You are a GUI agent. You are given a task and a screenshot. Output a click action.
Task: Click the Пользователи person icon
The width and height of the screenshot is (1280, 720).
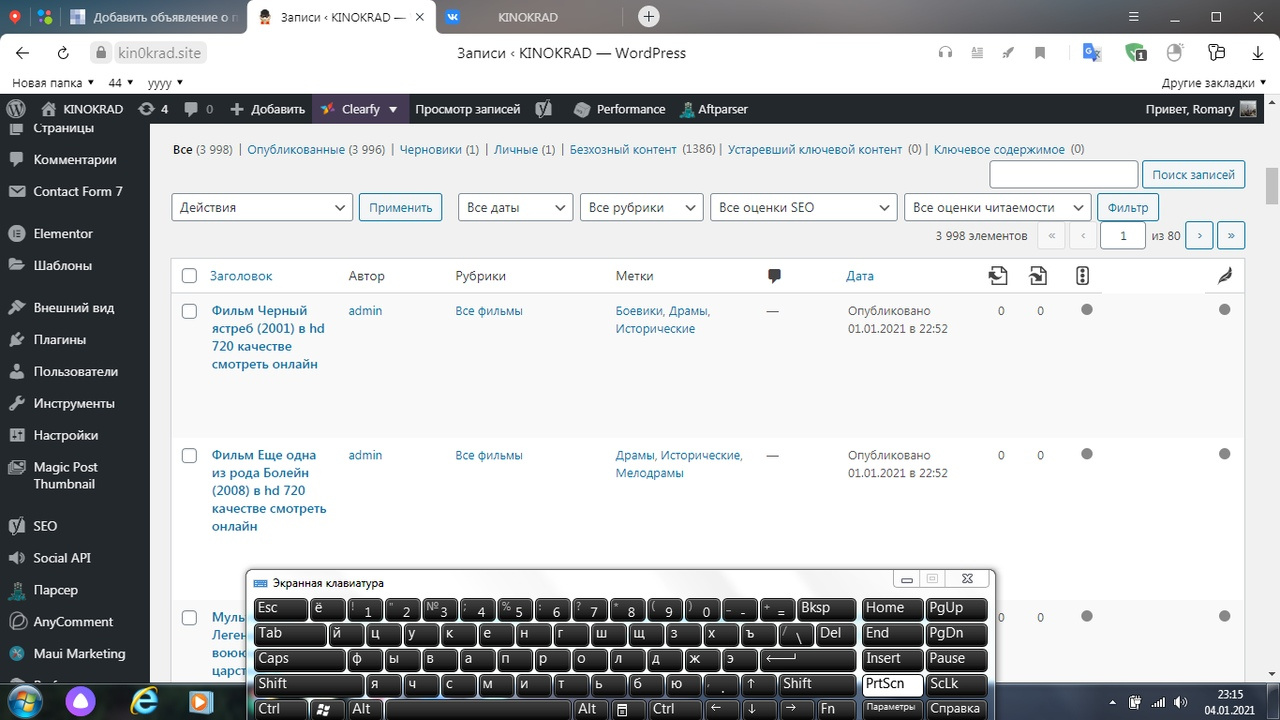click(x=16, y=371)
